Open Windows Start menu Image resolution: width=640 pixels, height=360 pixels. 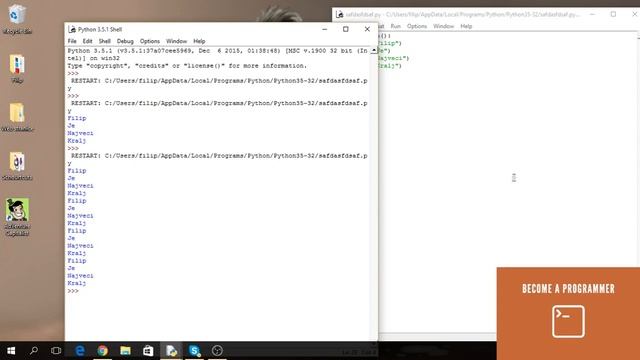[11, 351]
